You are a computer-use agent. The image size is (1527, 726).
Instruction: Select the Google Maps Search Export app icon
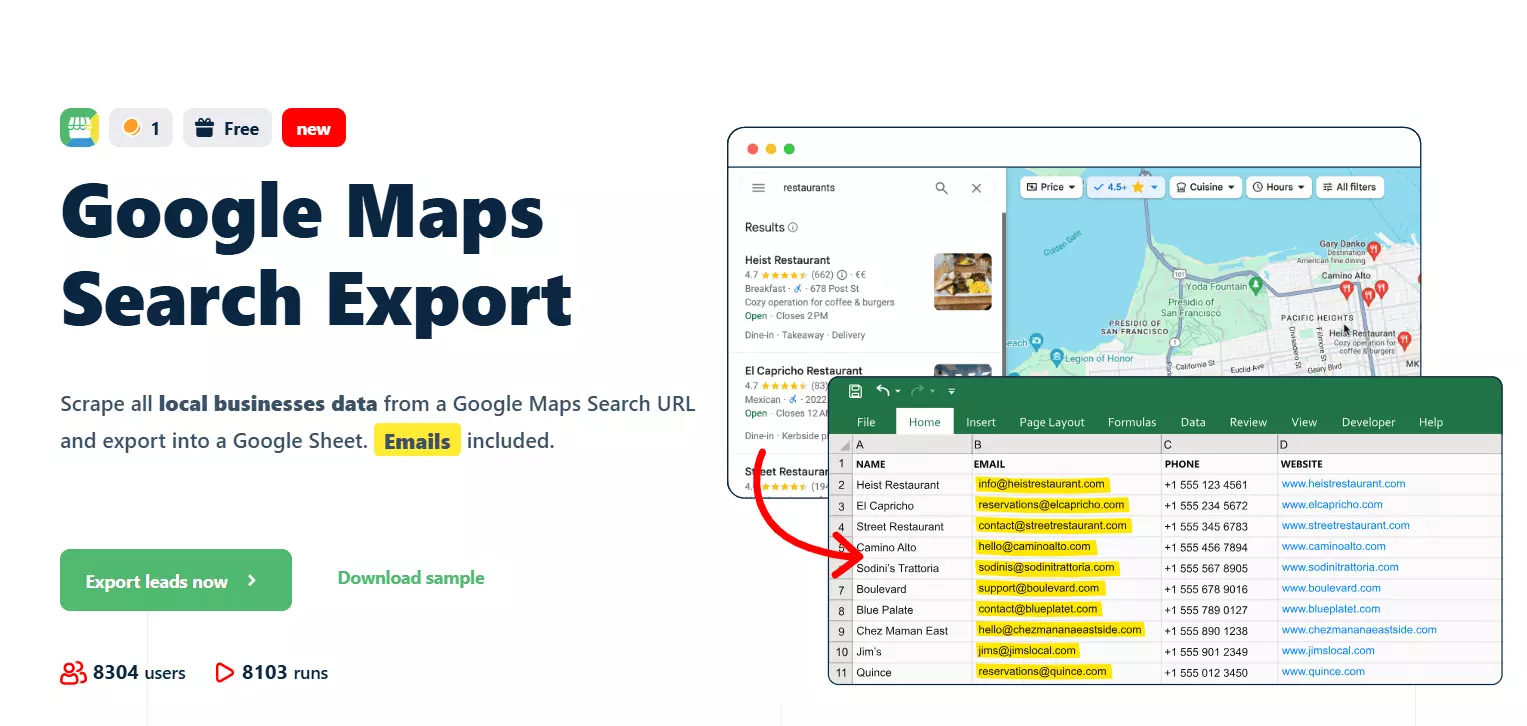pos(79,127)
